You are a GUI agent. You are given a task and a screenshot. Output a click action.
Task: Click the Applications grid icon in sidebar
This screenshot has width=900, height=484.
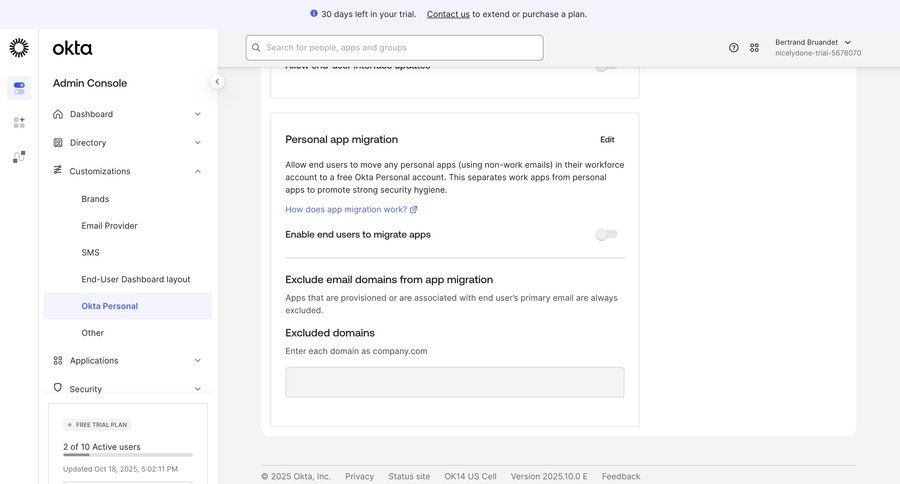tap(58, 361)
